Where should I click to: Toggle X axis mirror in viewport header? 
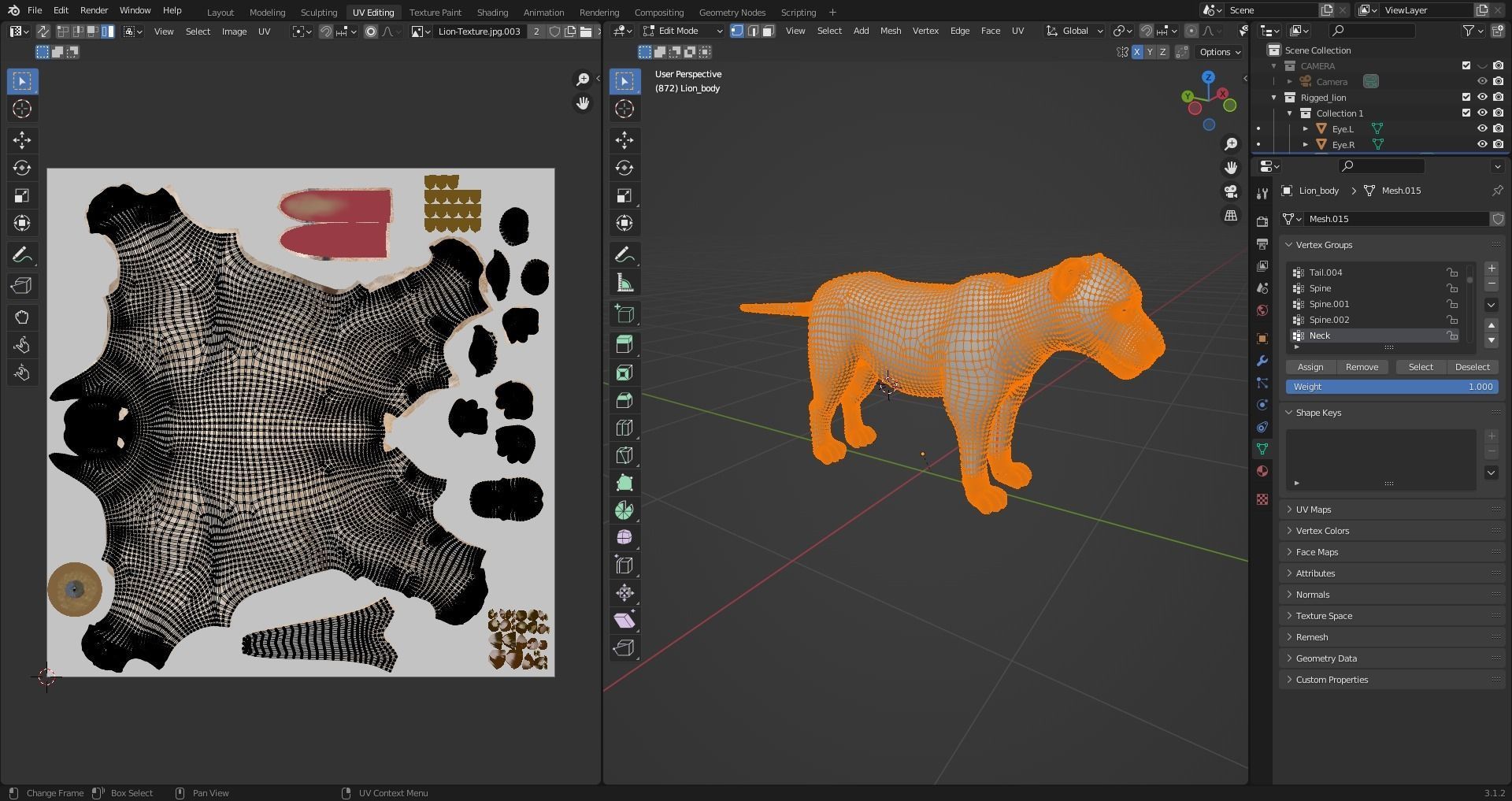(1137, 52)
